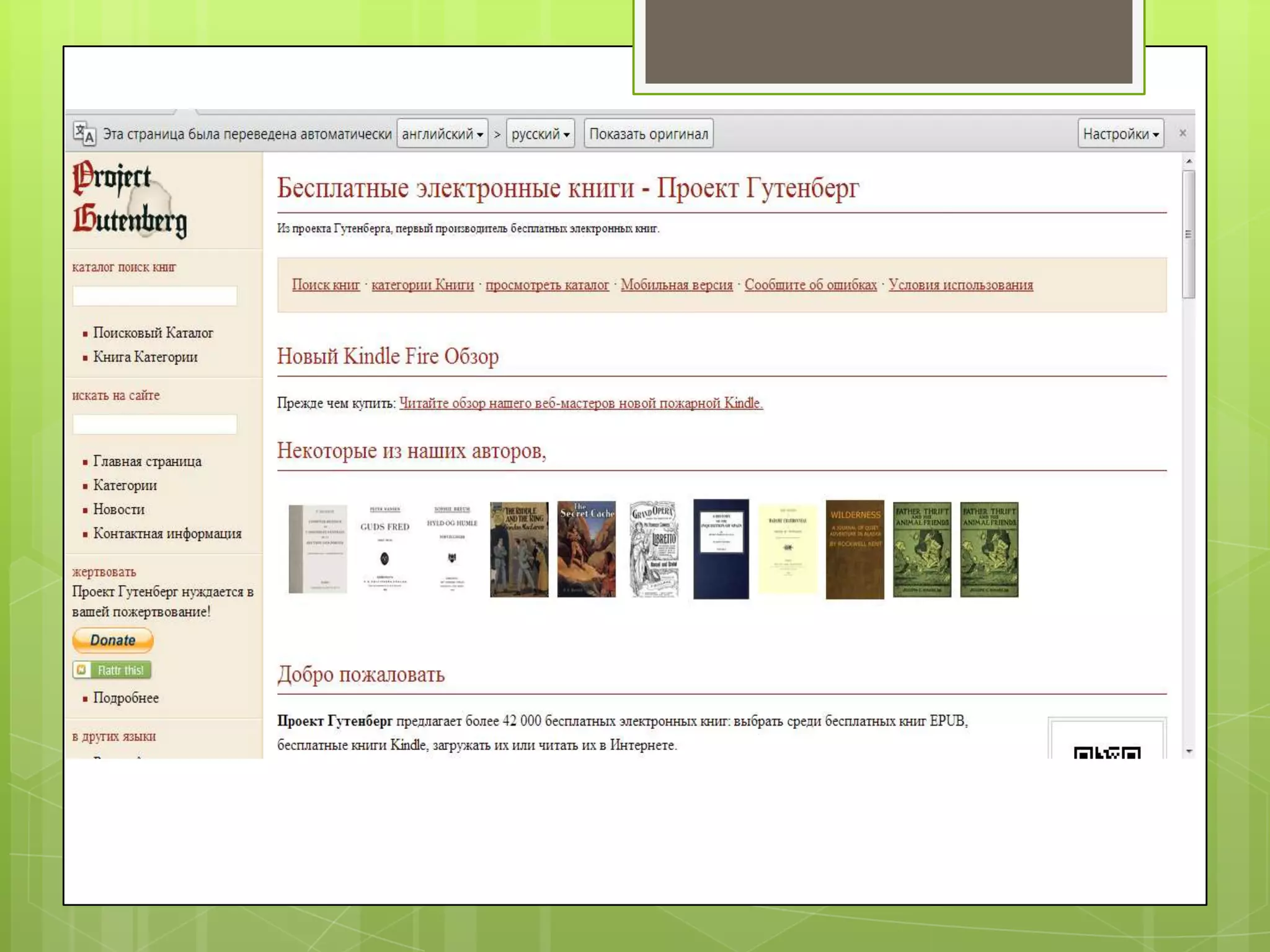Viewport: 1270px width, 952px height.
Task: Click the Project Gutenberg logo
Action: pos(129,200)
